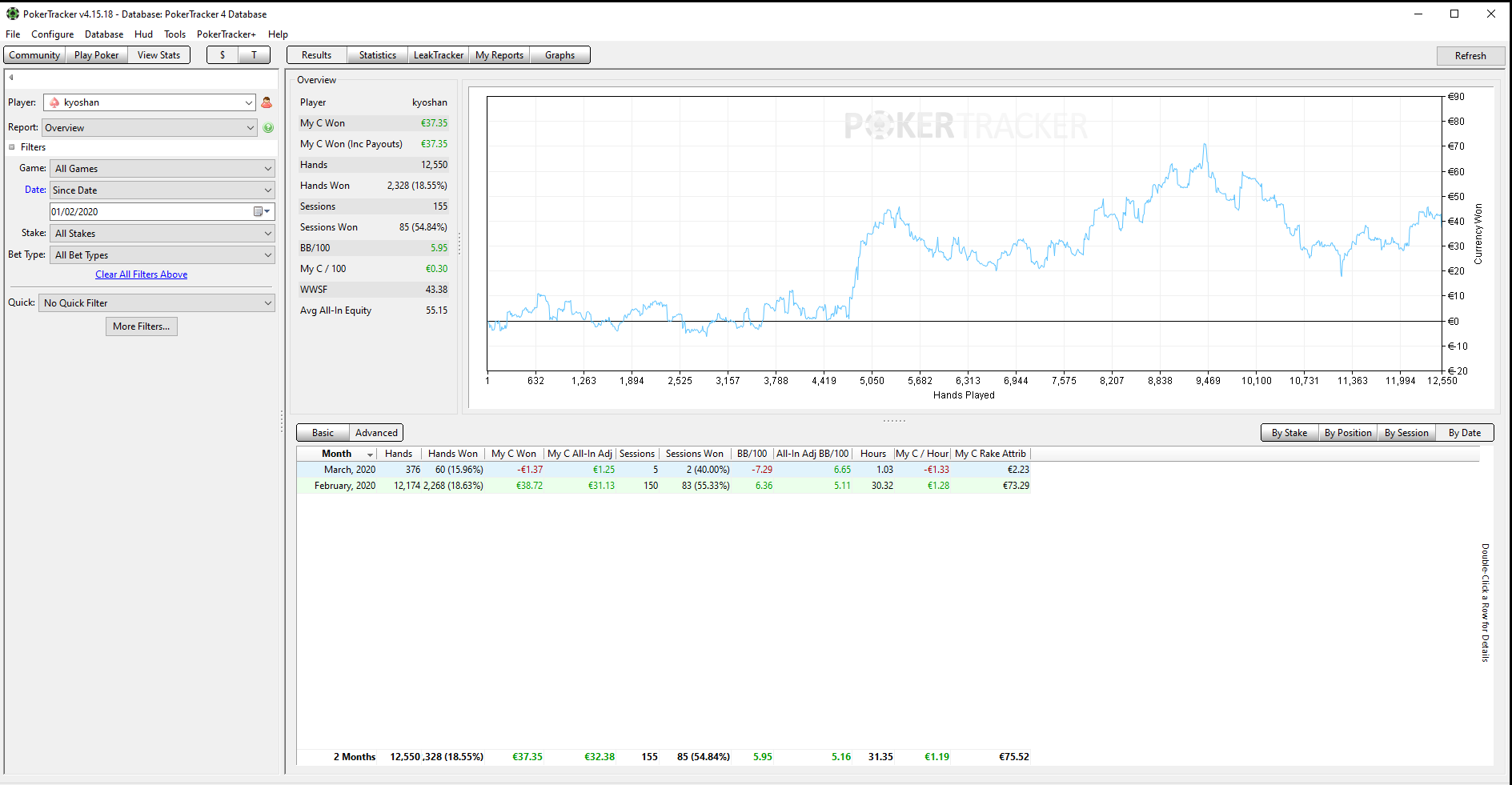Viewport: 1512px width, 785px height.
Task: Collapse the left sidebar with the small arrow
Action: coord(11,78)
